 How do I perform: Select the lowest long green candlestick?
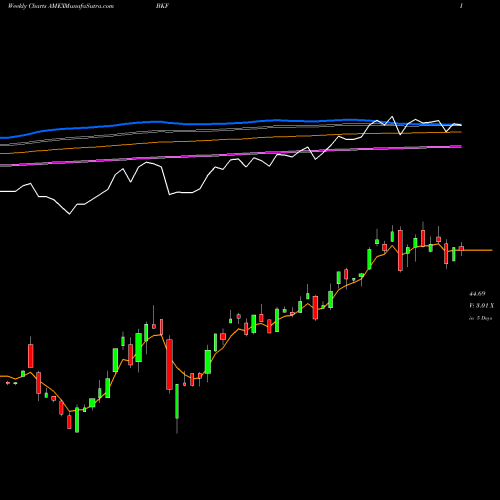pyautogui.click(x=77, y=420)
